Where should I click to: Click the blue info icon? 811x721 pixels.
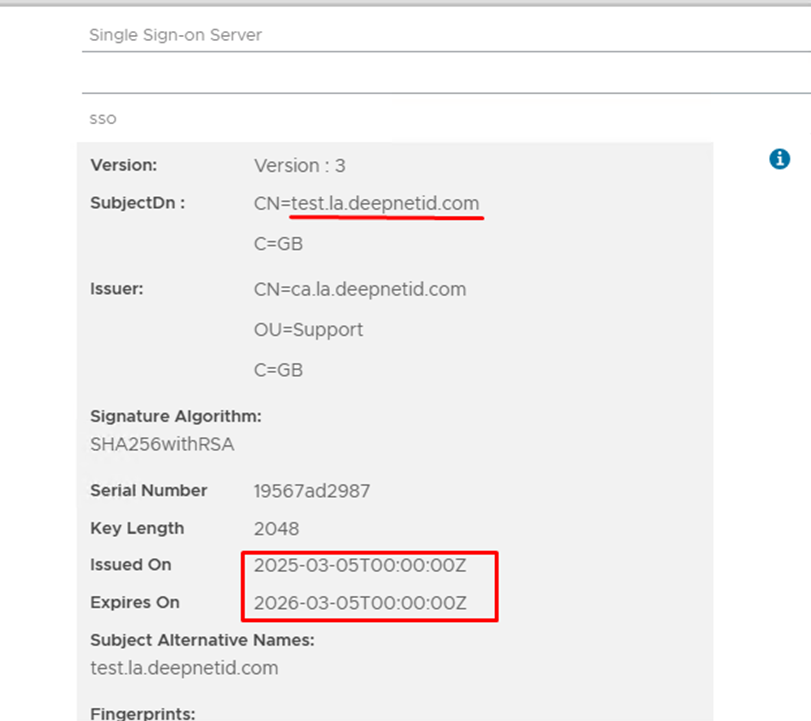pos(779,159)
